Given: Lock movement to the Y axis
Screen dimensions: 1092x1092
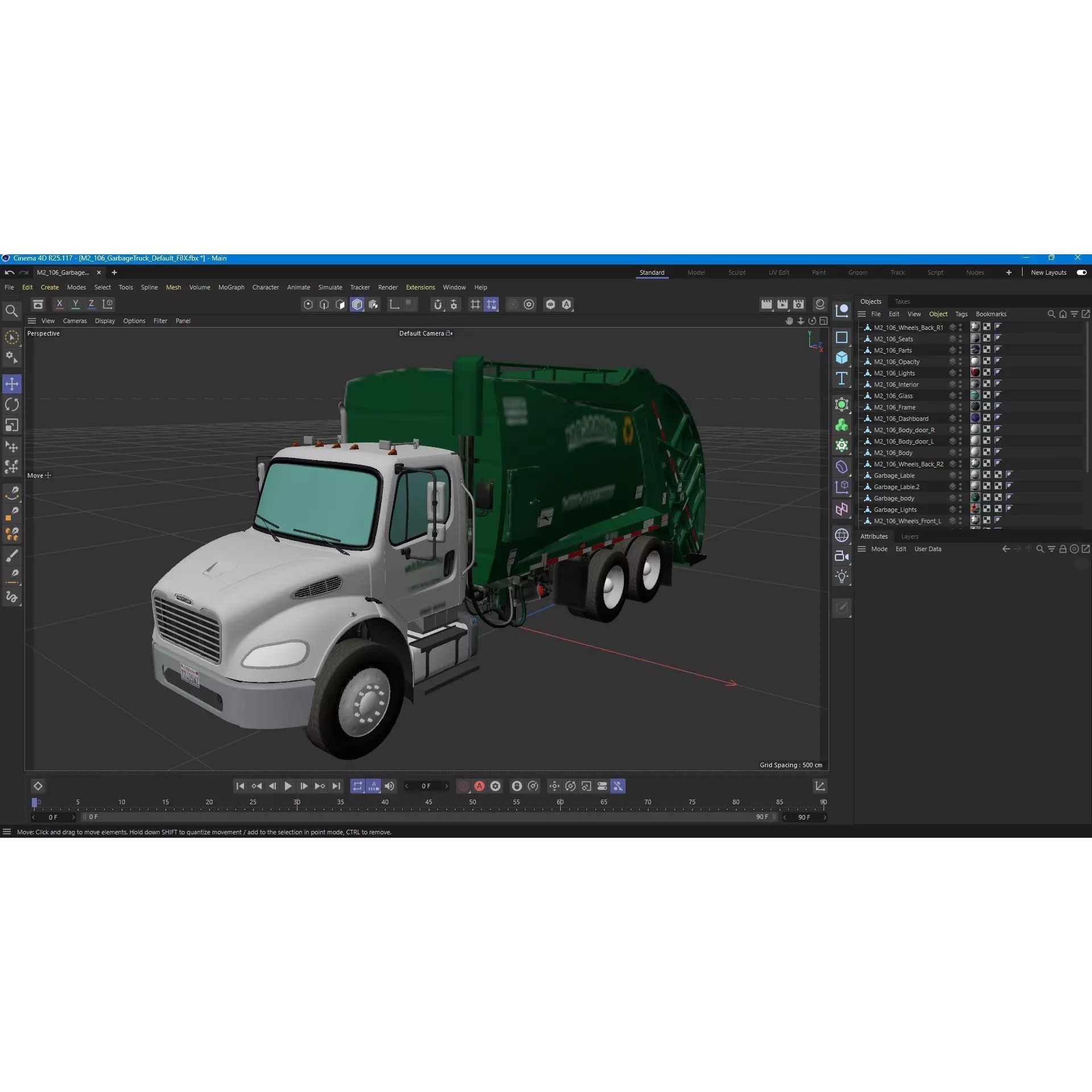Looking at the screenshot, I should click(x=75, y=304).
